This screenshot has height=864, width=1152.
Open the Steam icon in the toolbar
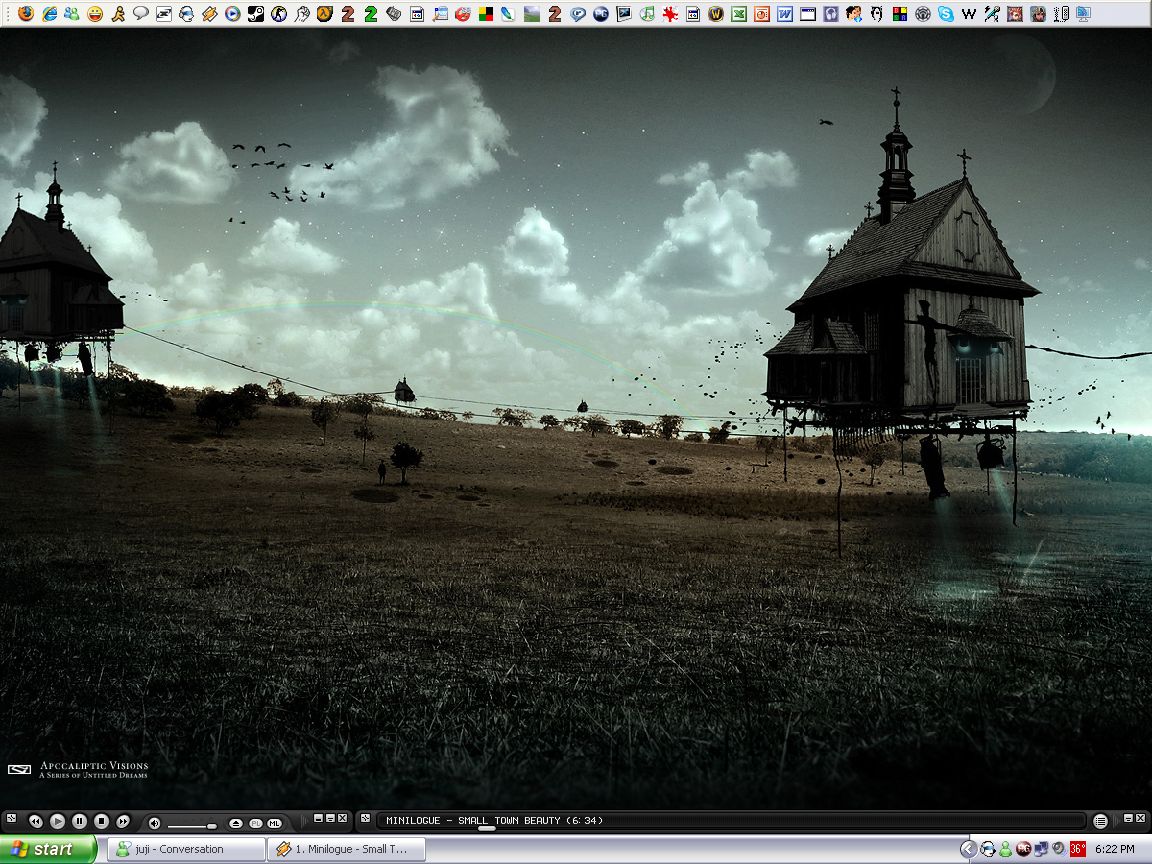click(x=256, y=14)
